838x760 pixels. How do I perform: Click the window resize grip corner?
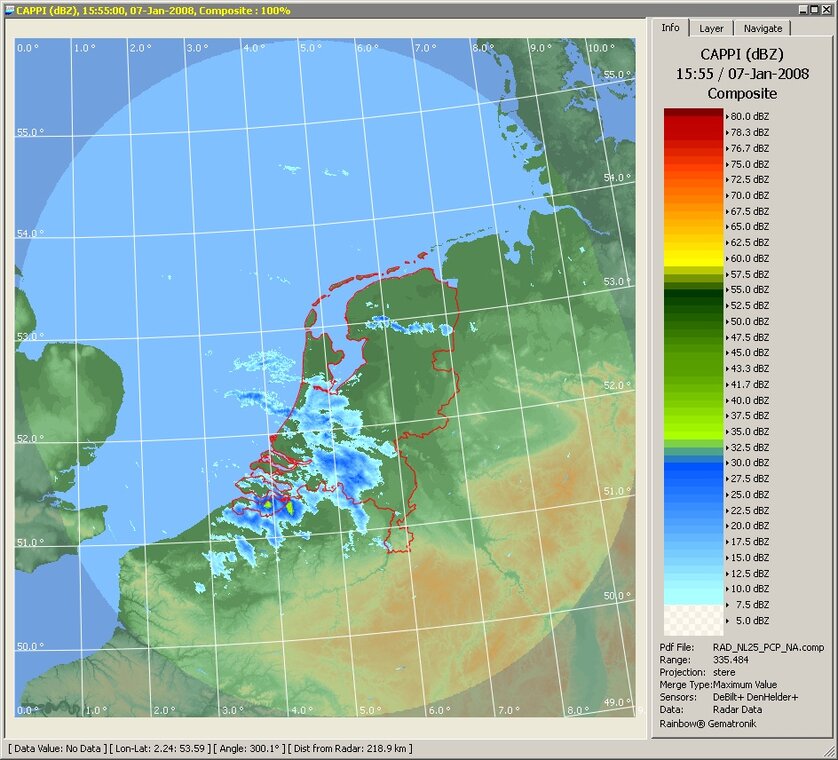(x=830, y=752)
